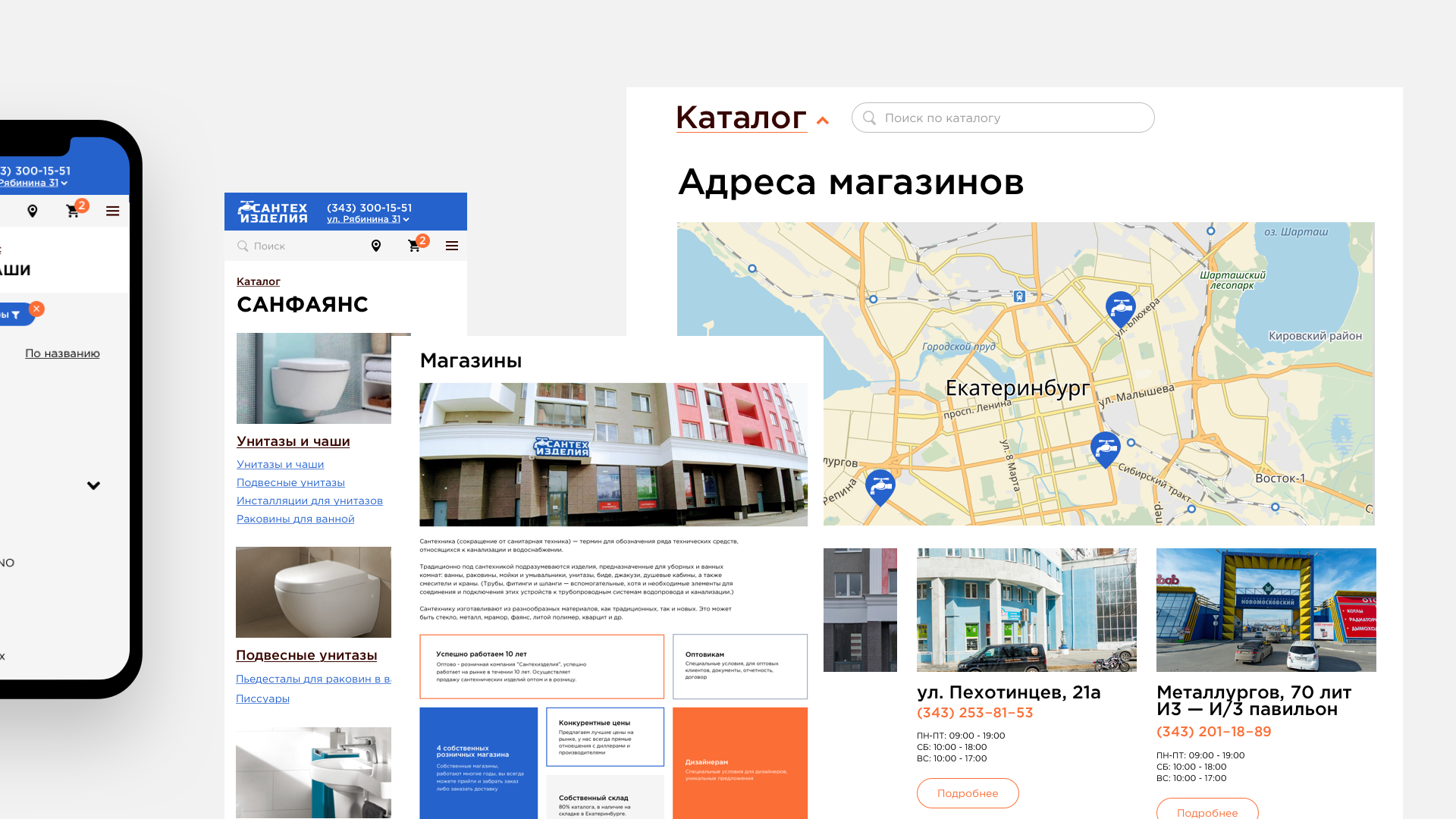The height and width of the screenshot is (819, 1456).
Task: Open 'Пьедесталы для раковин' link
Action: 313,679
